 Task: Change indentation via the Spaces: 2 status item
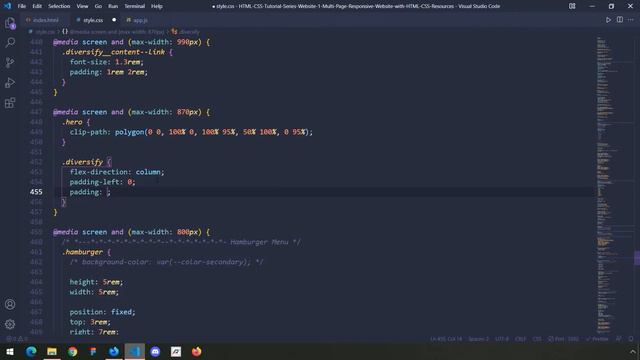pyautogui.click(x=478, y=339)
